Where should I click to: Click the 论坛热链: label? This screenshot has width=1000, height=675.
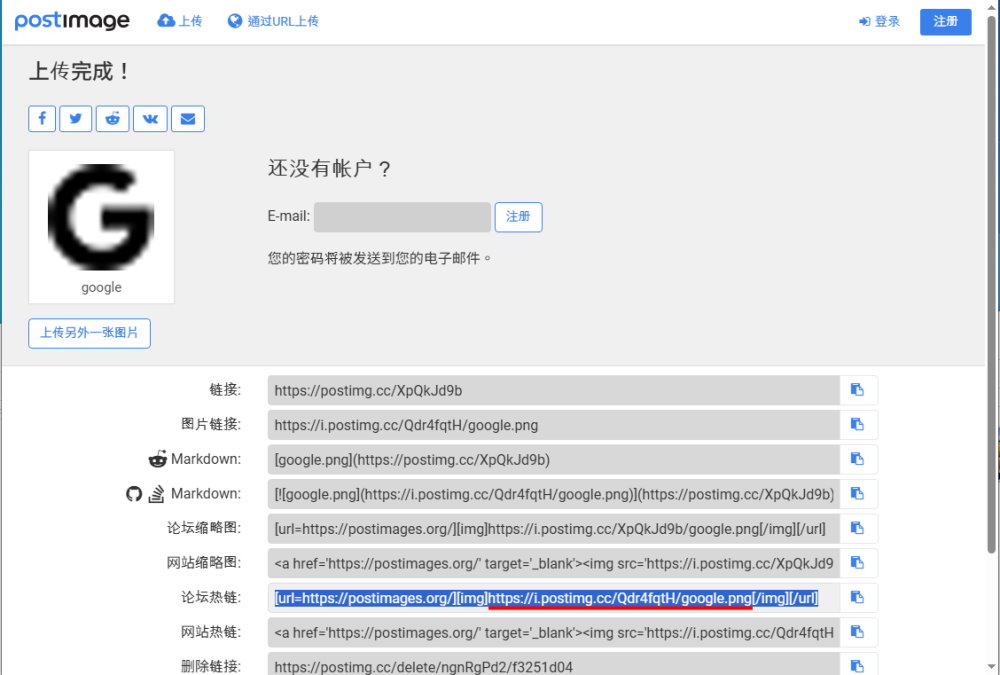point(211,597)
